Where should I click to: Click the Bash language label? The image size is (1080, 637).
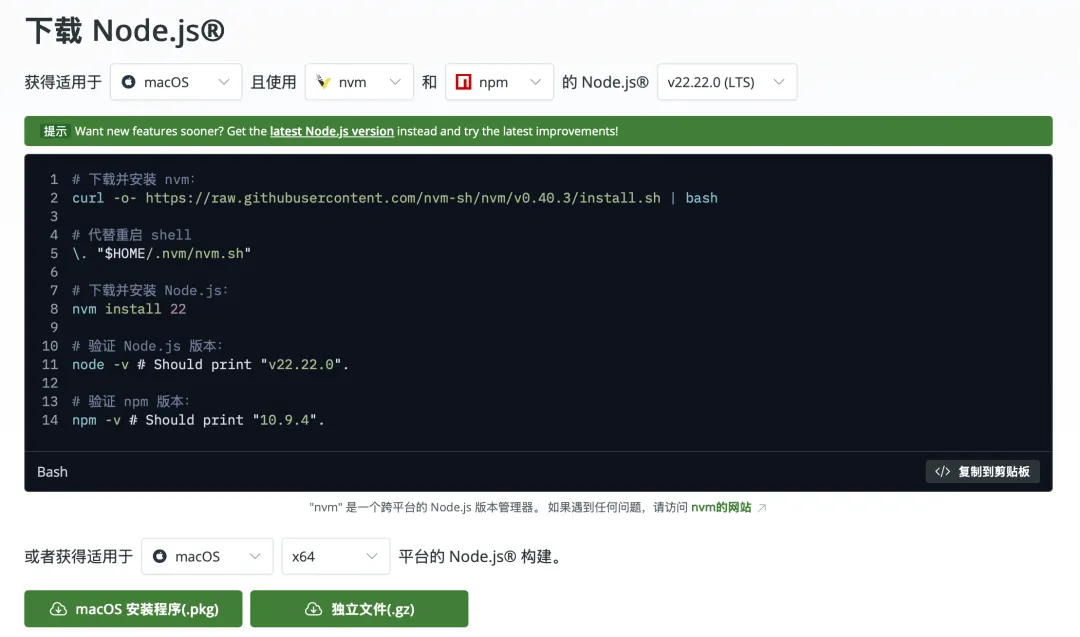(x=52, y=472)
